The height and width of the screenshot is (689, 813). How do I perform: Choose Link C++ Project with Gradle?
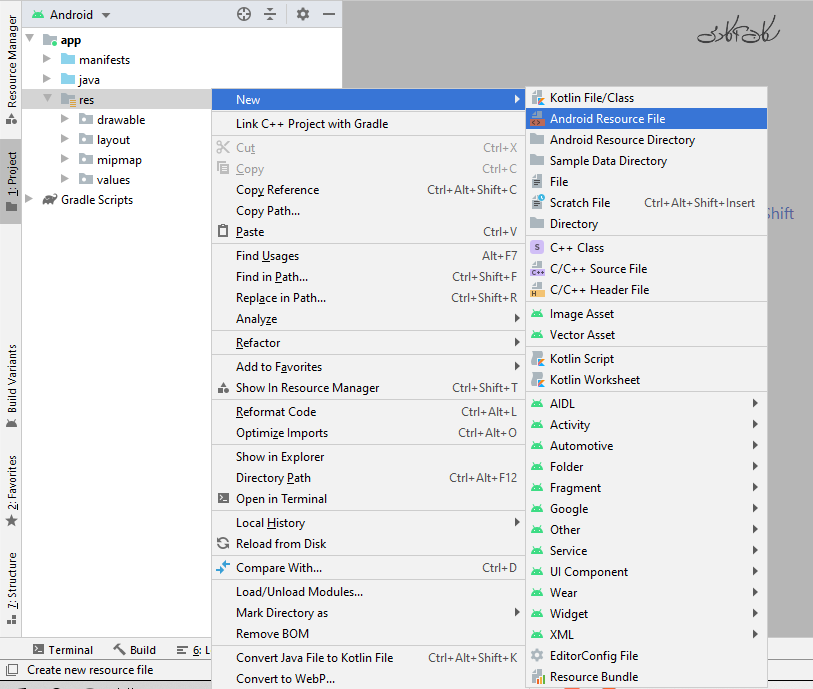369,124
